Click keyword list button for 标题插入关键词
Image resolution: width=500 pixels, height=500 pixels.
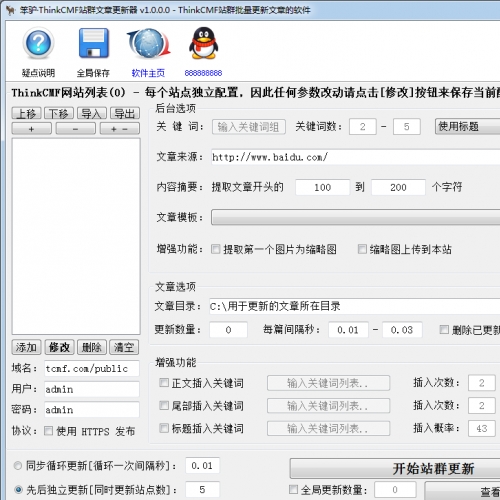[x=328, y=428]
